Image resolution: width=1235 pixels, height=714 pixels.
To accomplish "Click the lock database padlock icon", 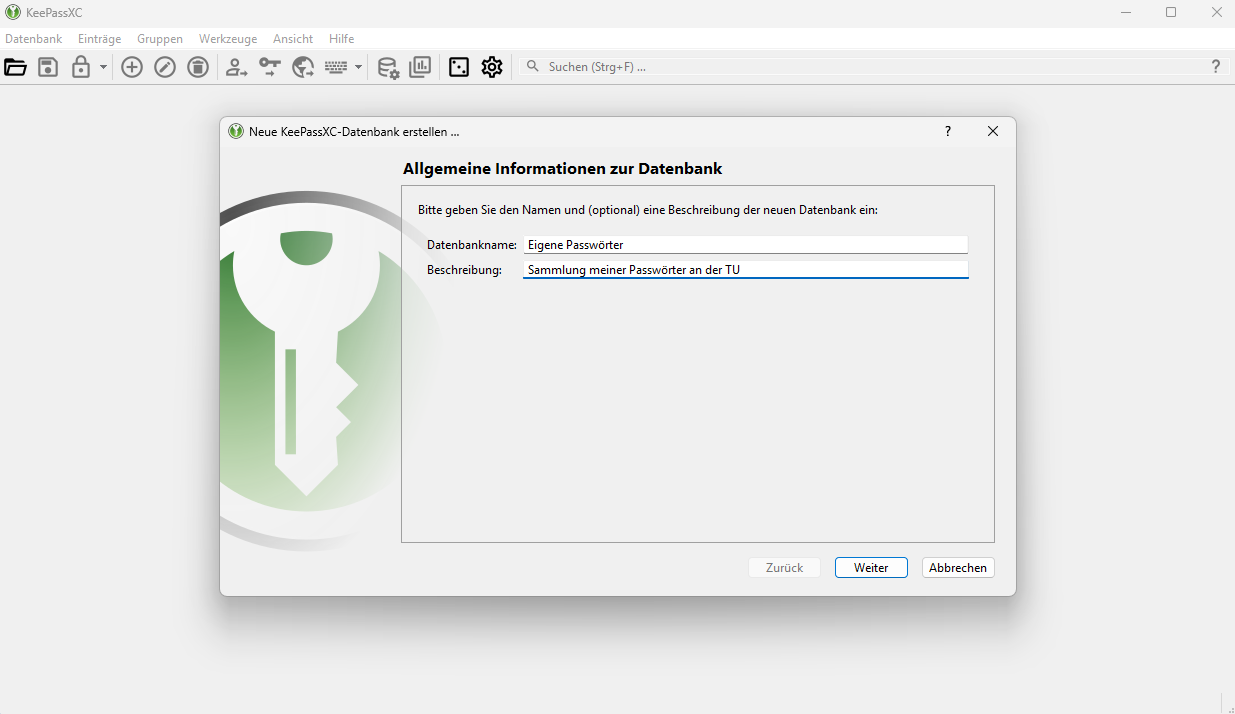I will pos(81,67).
